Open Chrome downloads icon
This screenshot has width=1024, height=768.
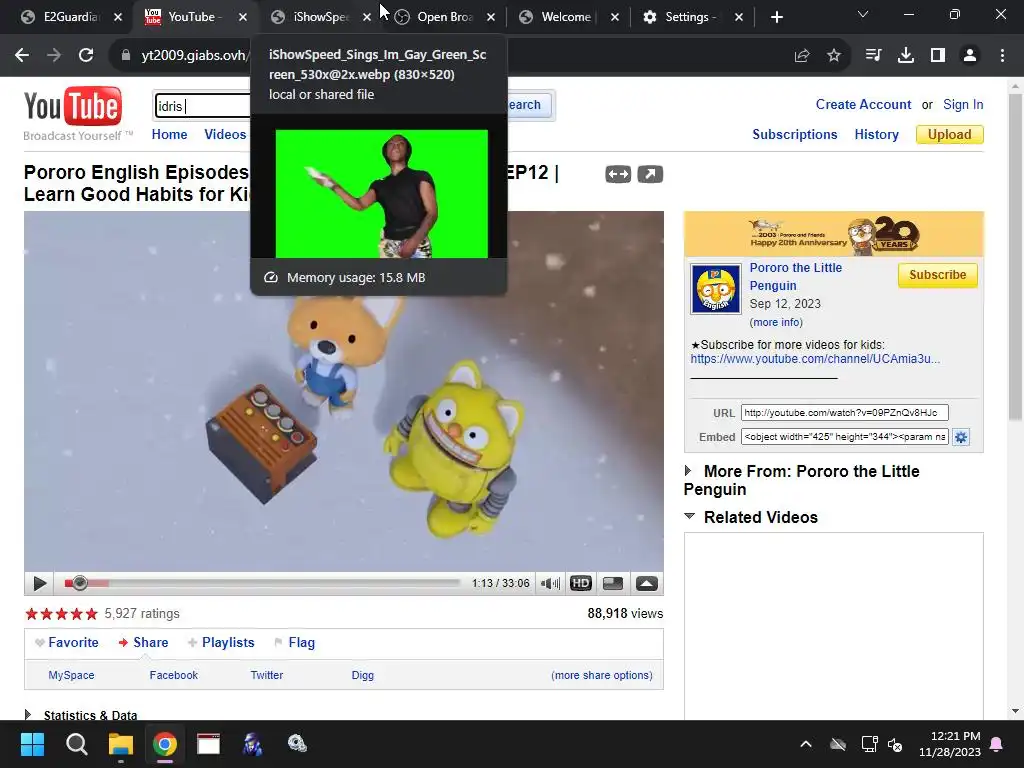pyautogui.click(x=906, y=56)
